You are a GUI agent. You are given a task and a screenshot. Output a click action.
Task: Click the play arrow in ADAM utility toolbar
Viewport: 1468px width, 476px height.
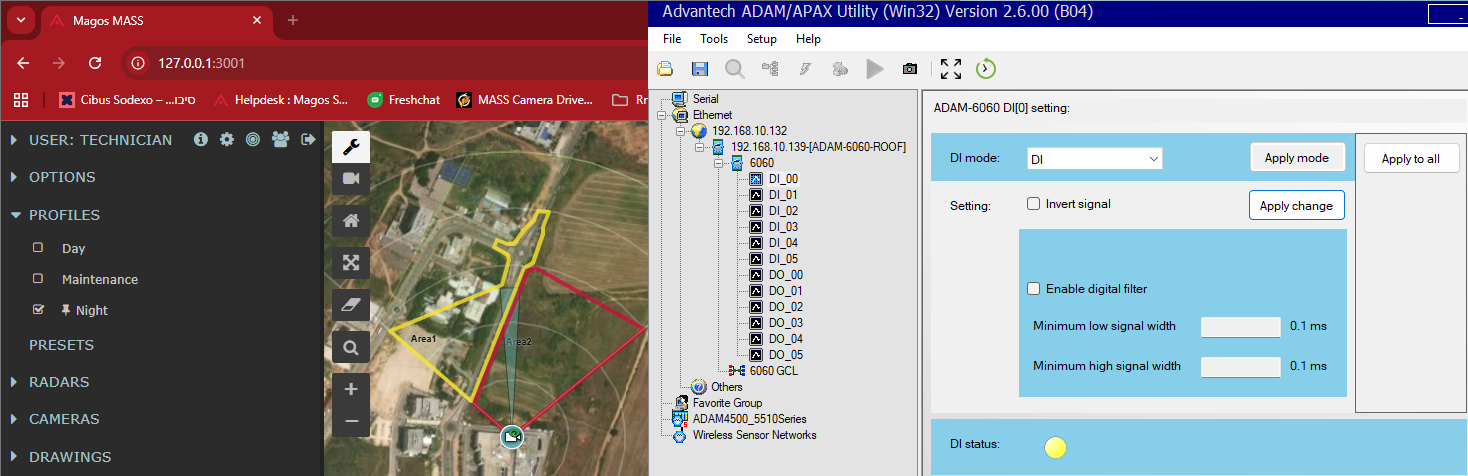875,69
